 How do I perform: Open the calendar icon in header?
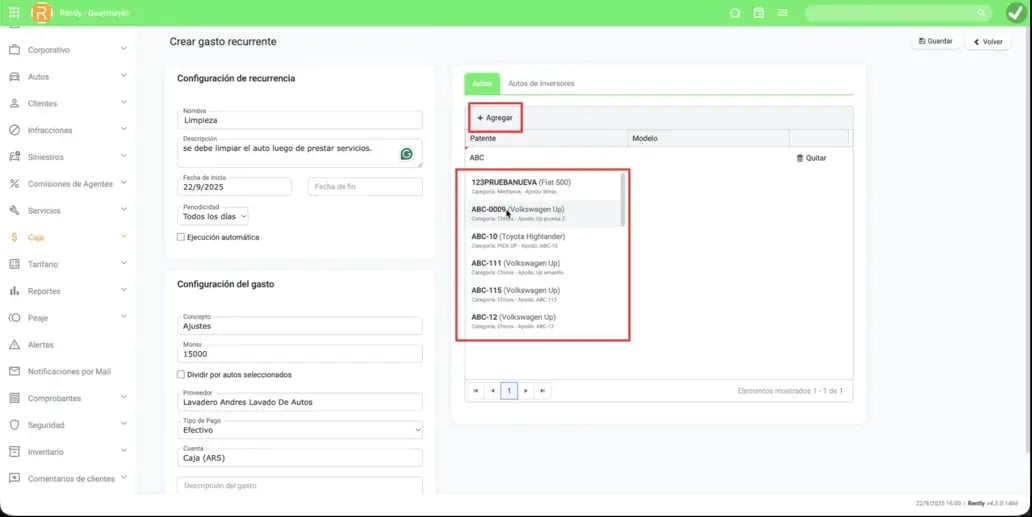[x=759, y=13]
